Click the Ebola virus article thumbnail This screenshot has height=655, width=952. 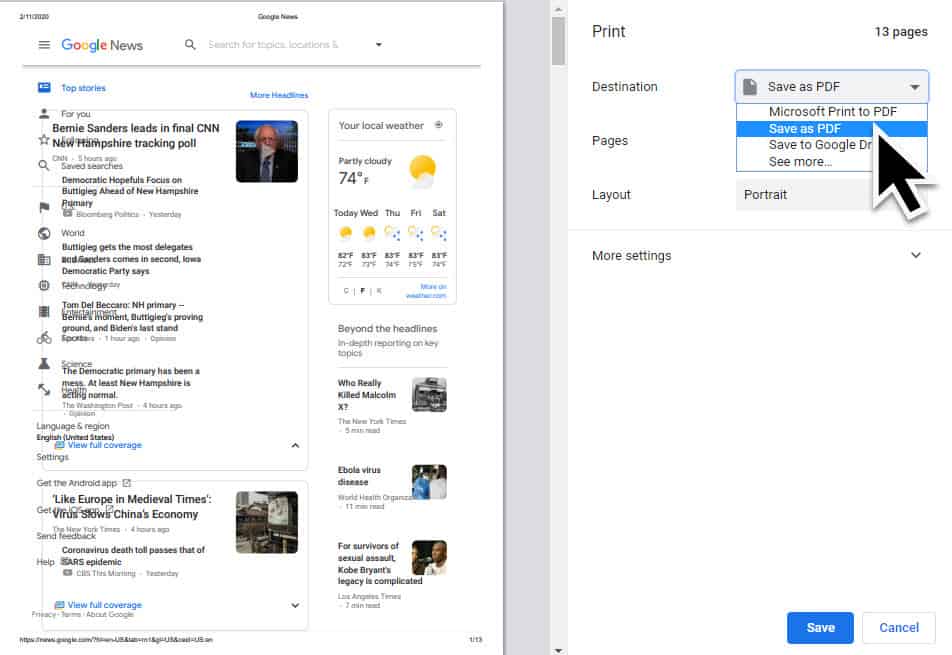pos(429,482)
